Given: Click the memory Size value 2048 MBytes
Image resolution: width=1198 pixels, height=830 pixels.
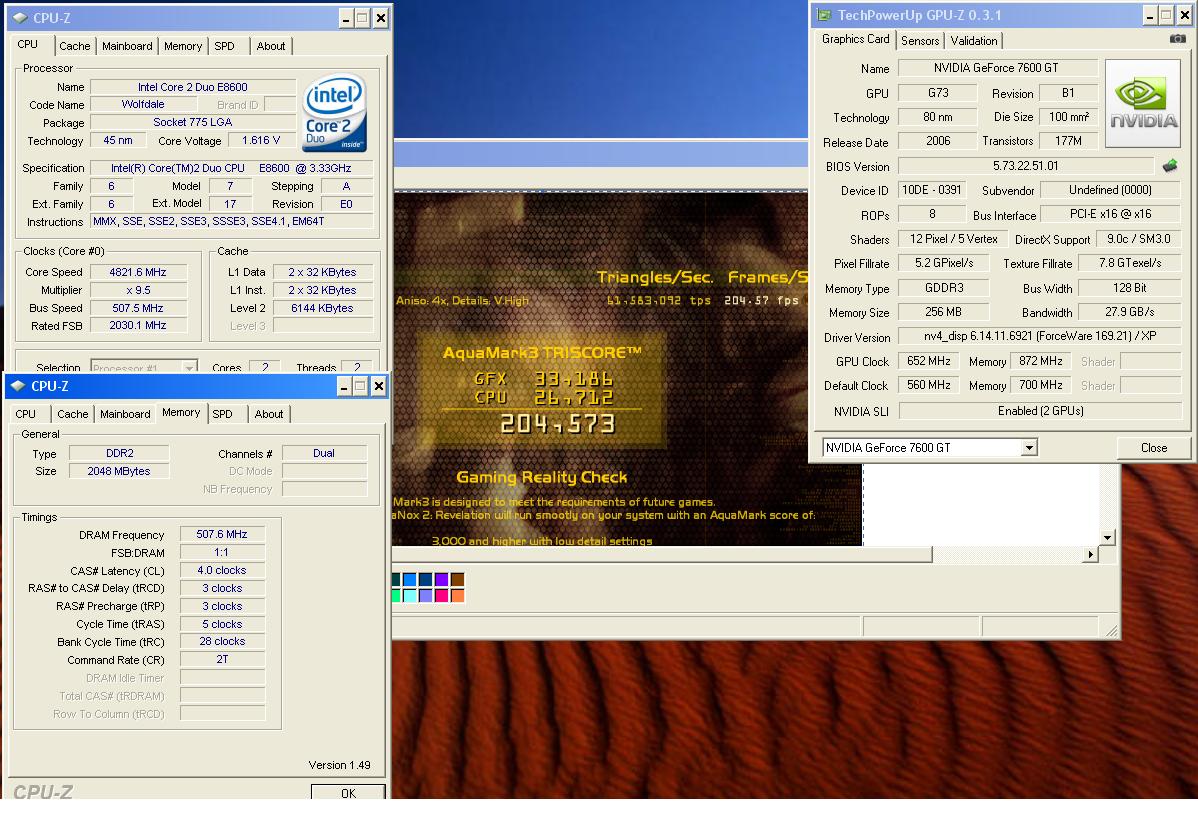Looking at the screenshot, I should tap(120, 472).
